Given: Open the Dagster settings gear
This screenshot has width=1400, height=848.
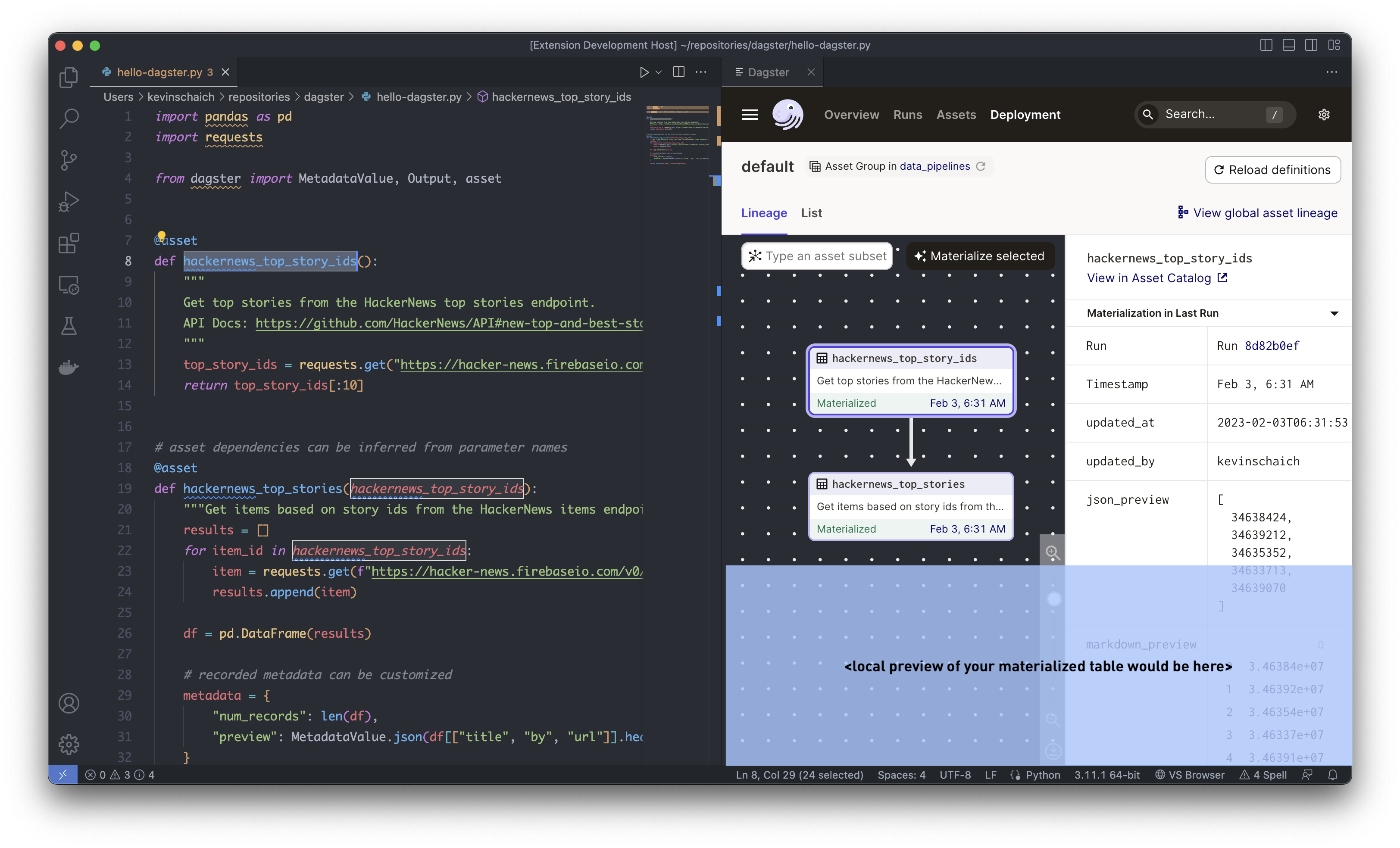Looking at the screenshot, I should click(x=1325, y=114).
